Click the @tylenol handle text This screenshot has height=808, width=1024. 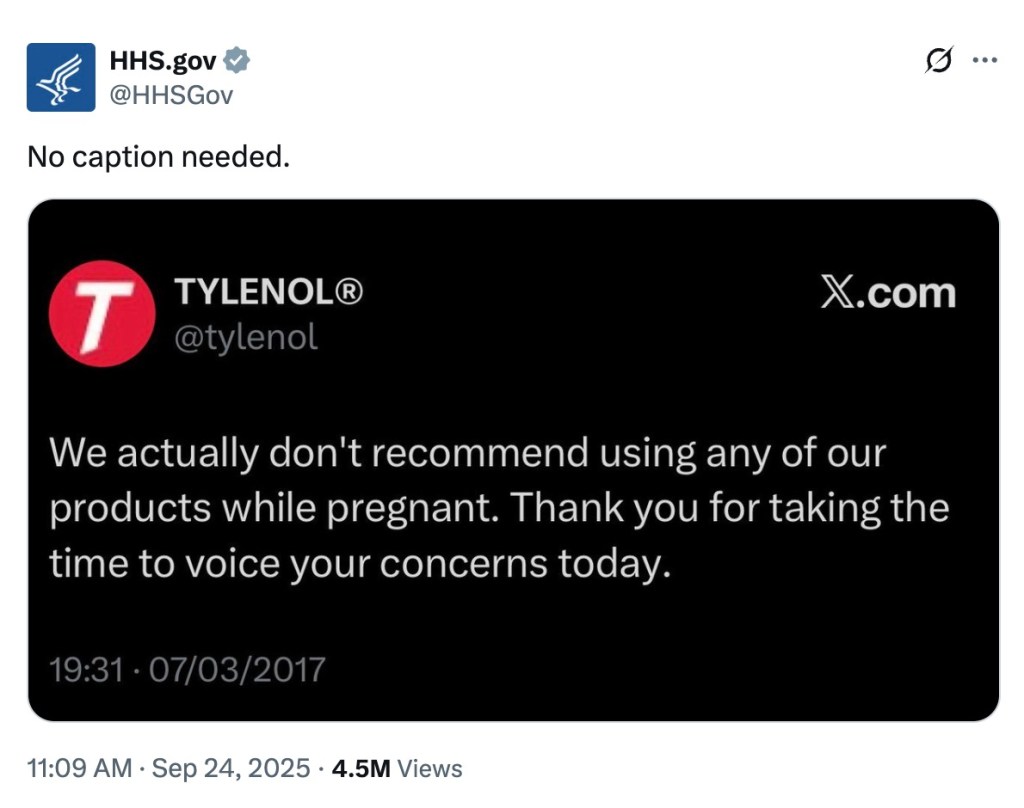point(247,337)
